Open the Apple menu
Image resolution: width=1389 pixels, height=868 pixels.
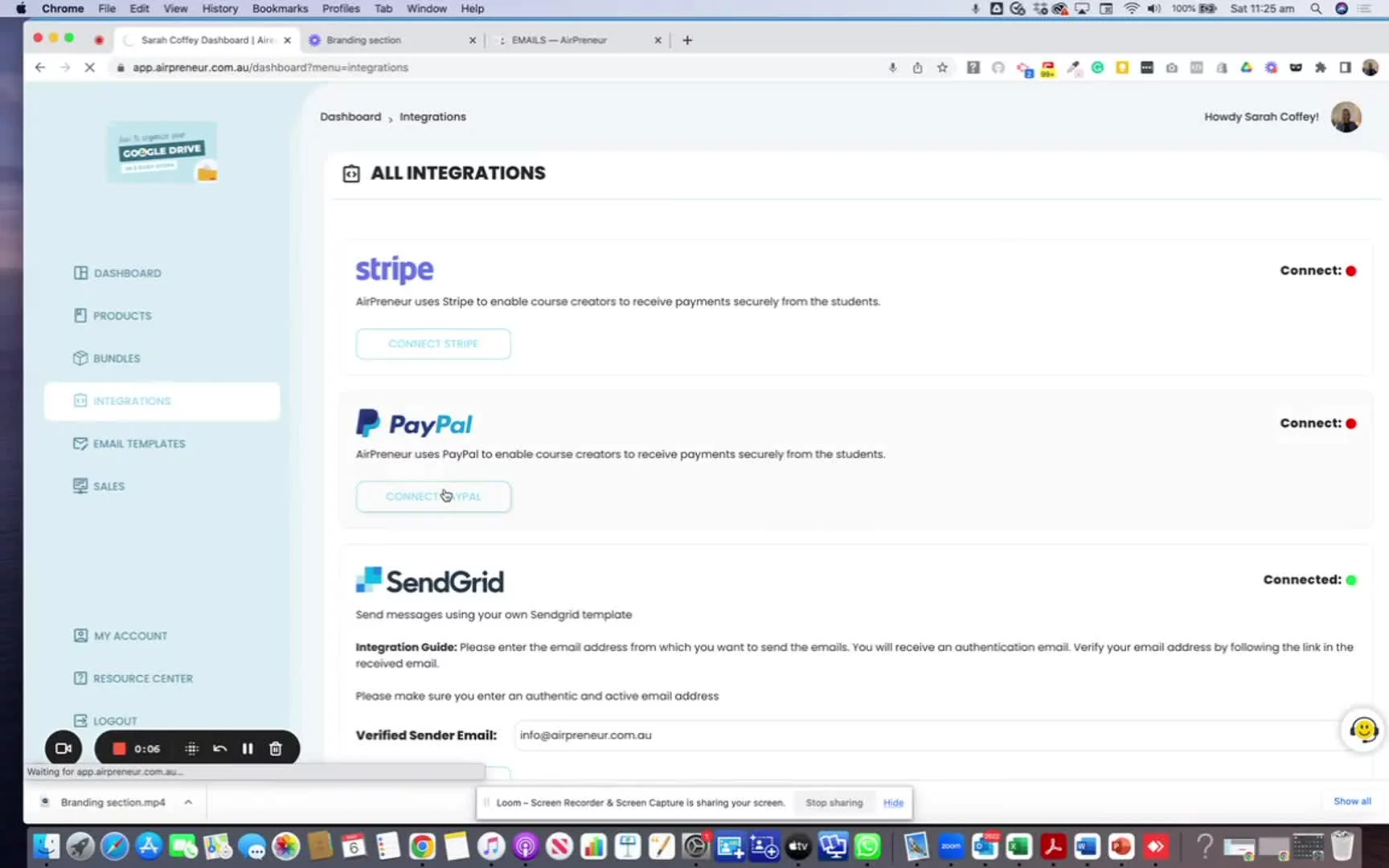pyautogui.click(x=21, y=8)
